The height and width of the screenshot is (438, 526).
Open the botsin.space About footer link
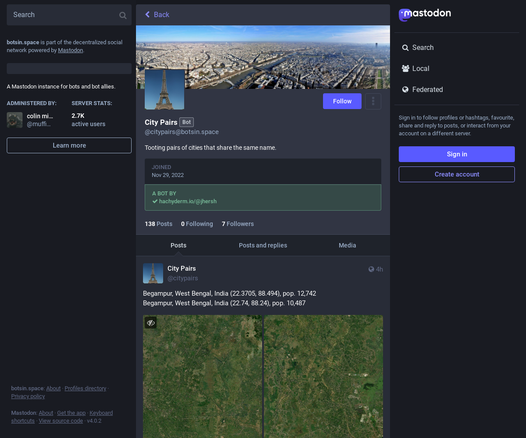click(53, 388)
